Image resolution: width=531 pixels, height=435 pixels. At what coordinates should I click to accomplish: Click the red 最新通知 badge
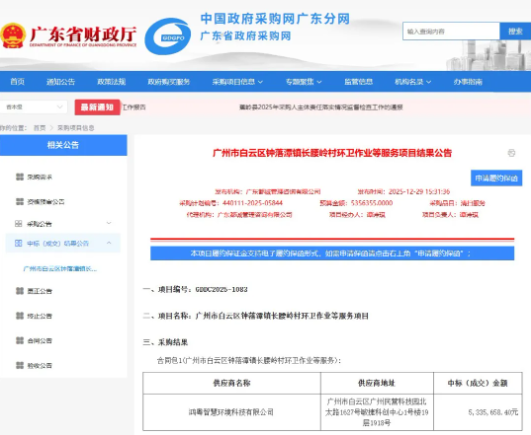97,107
